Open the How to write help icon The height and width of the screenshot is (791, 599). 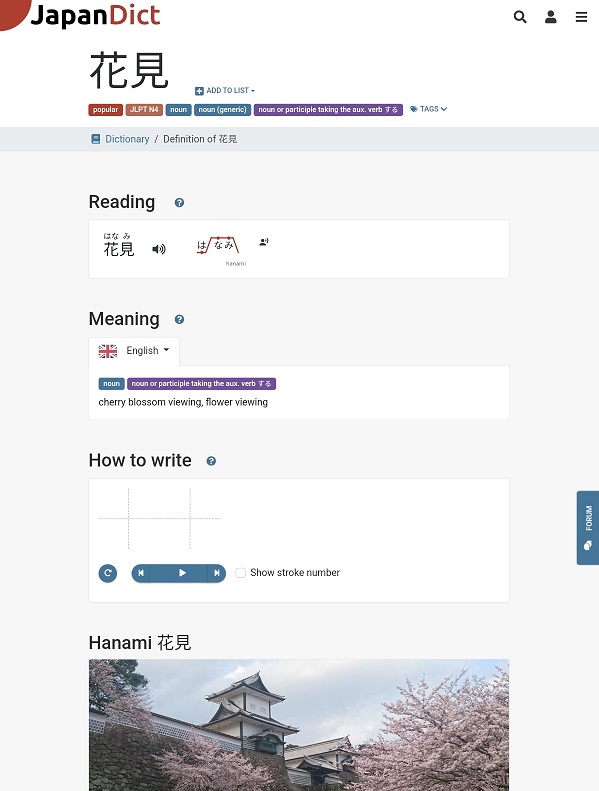click(x=211, y=461)
